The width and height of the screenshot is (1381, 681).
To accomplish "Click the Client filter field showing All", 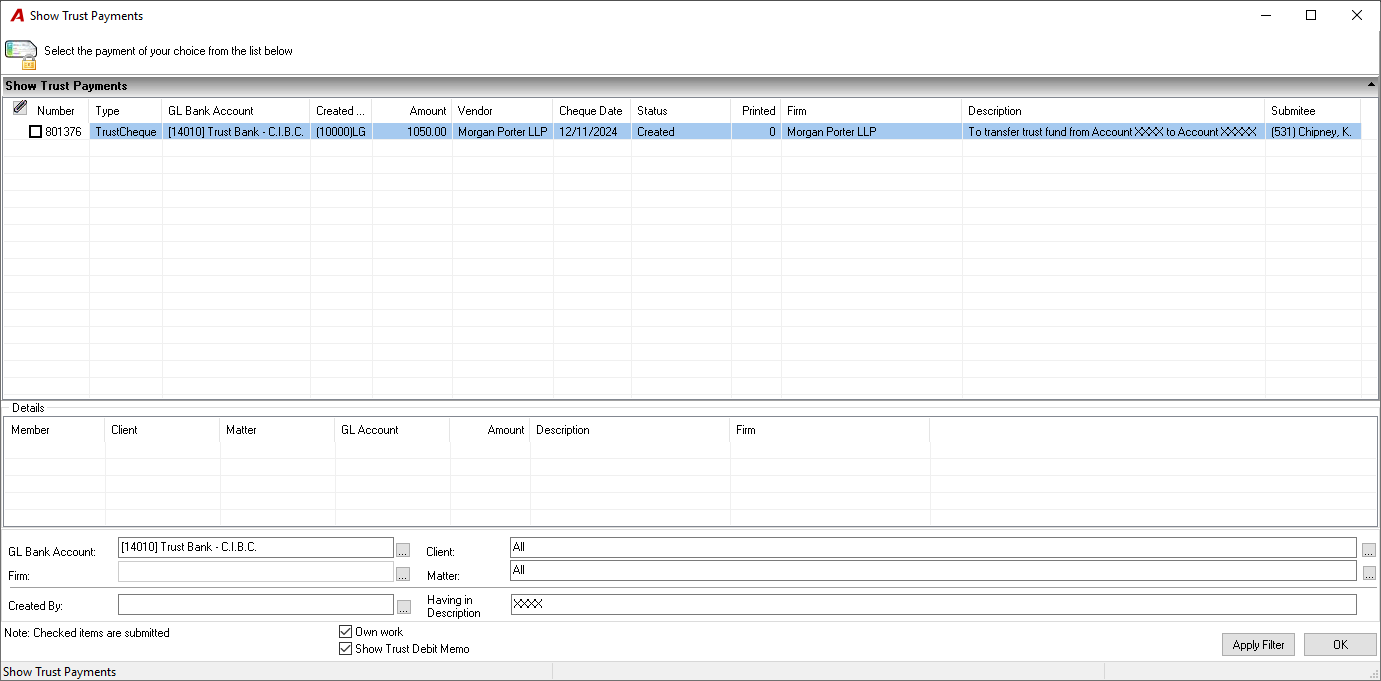I will click(x=934, y=547).
